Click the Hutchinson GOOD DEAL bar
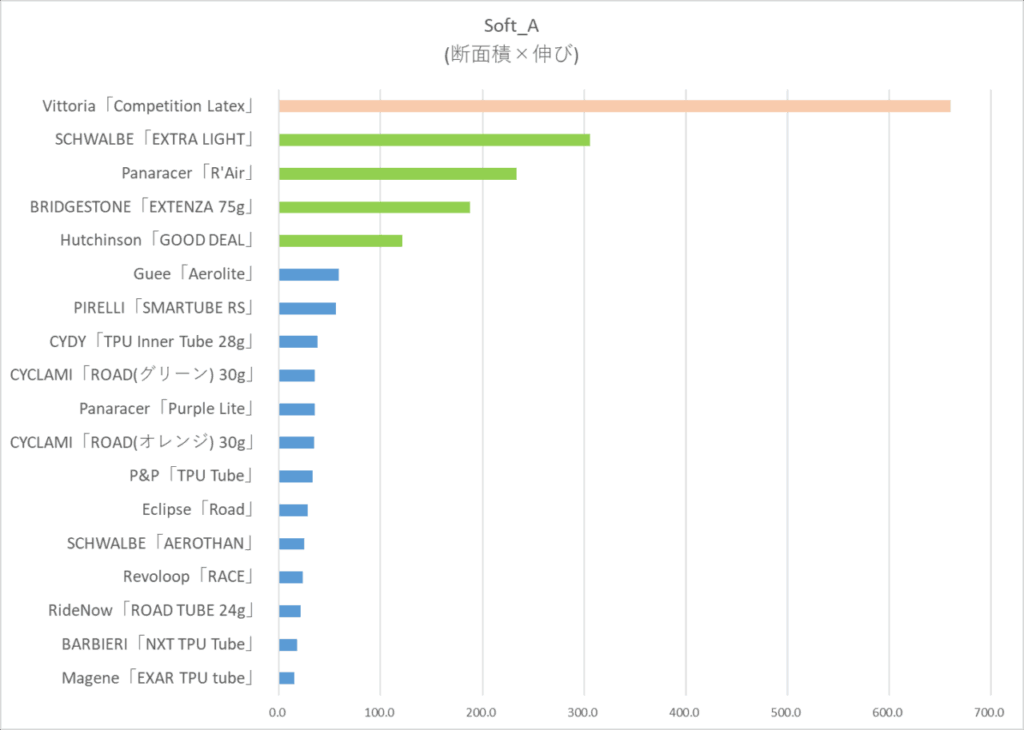Screen dimensions: 1024x730 340,241
